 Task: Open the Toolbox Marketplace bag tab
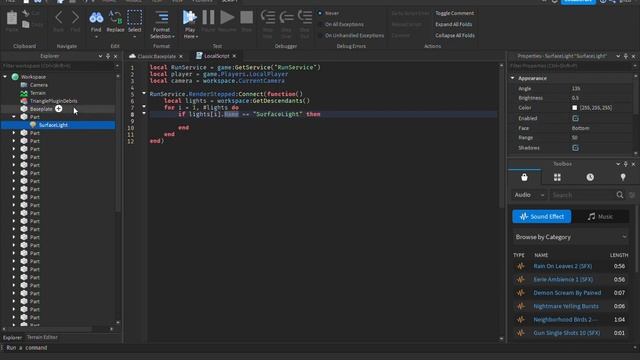click(x=524, y=177)
